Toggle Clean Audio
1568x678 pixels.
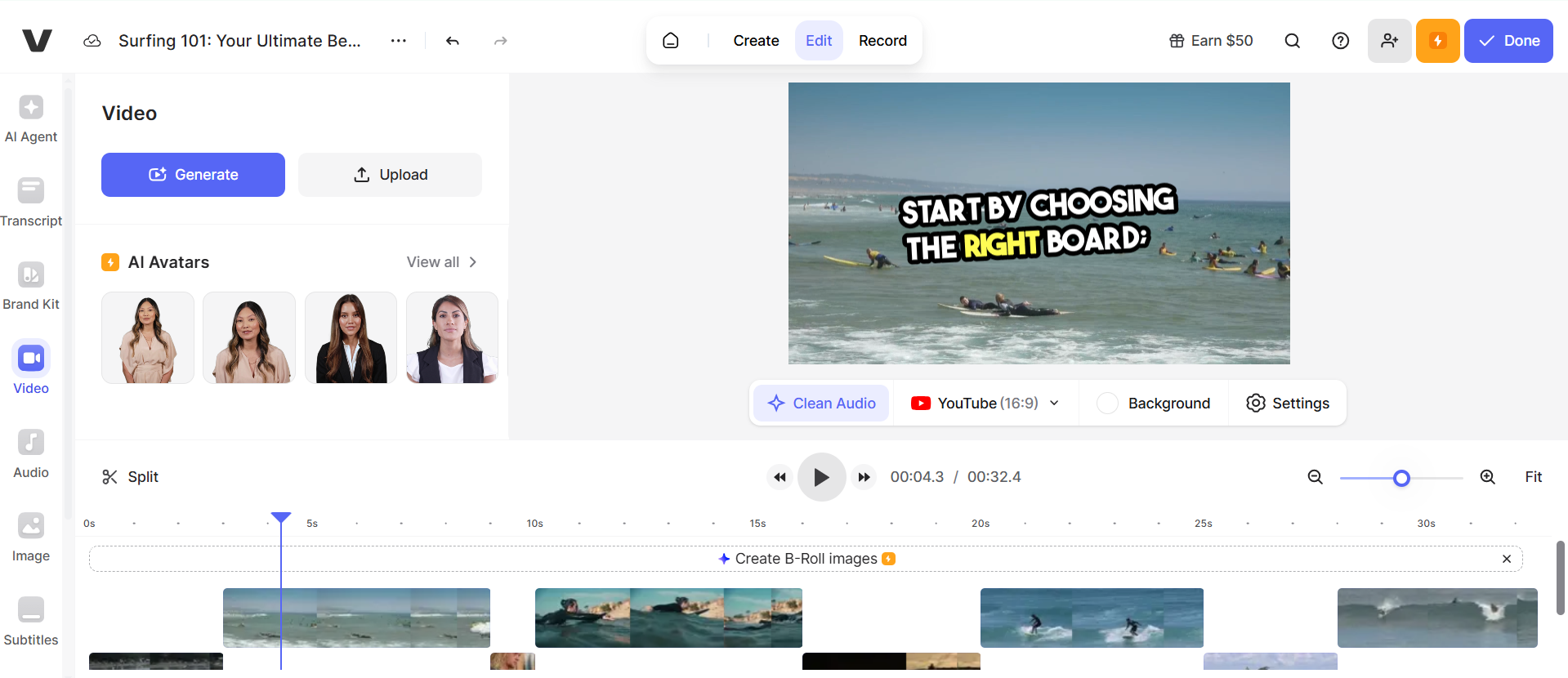[821, 404]
